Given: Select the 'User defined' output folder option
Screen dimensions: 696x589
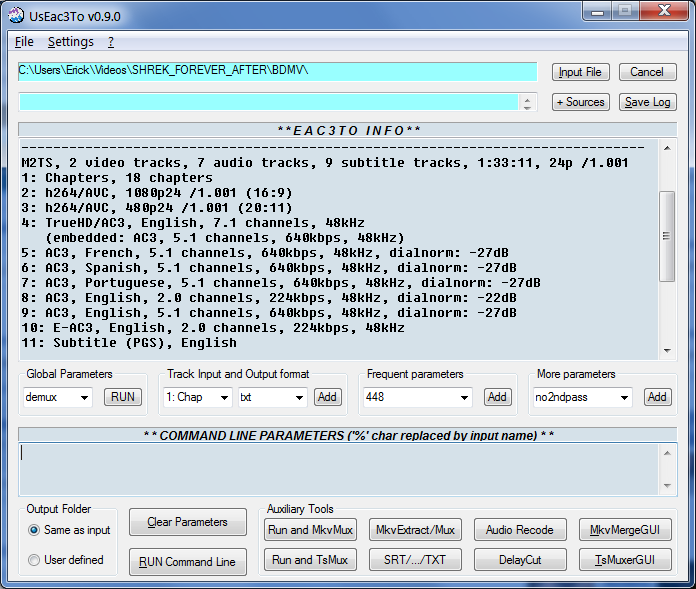Looking at the screenshot, I should click(x=66, y=560).
